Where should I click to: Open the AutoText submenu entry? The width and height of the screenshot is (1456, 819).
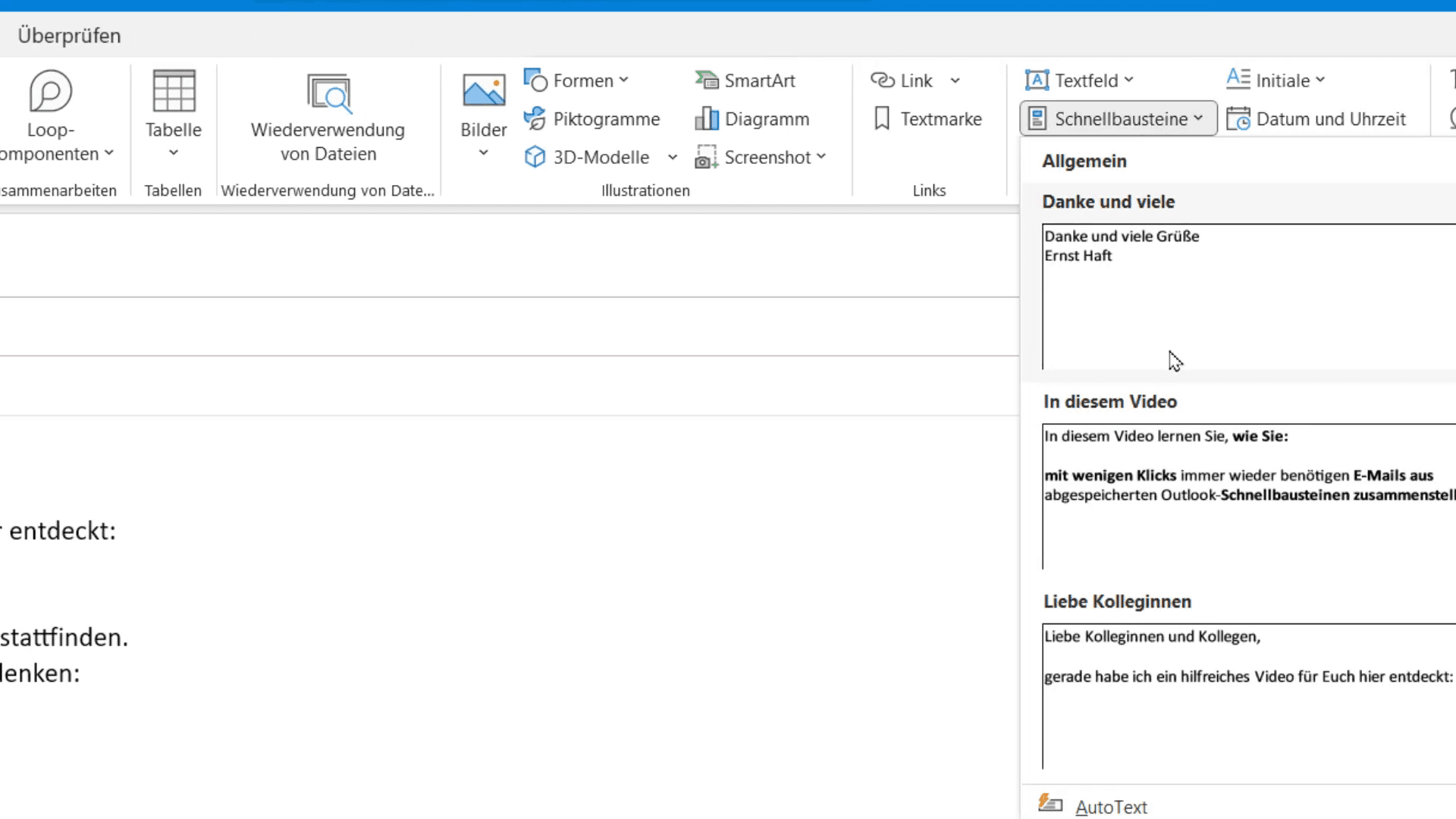(x=1109, y=806)
